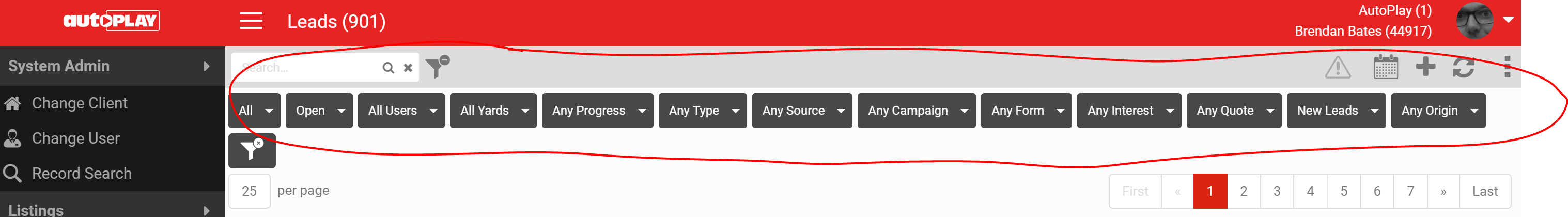The height and width of the screenshot is (217, 1568).
Task: Click the per page number field
Action: click(250, 191)
